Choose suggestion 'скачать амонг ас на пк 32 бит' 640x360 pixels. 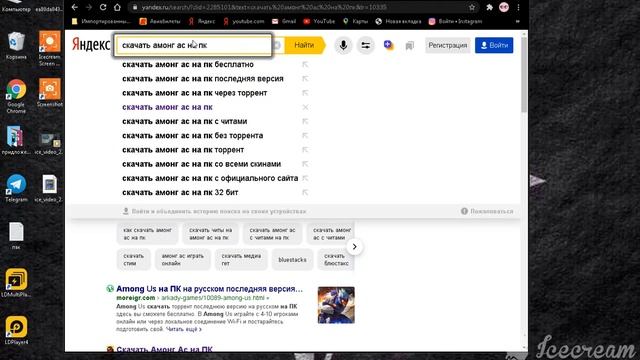pyautogui.click(x=180, y=192)
